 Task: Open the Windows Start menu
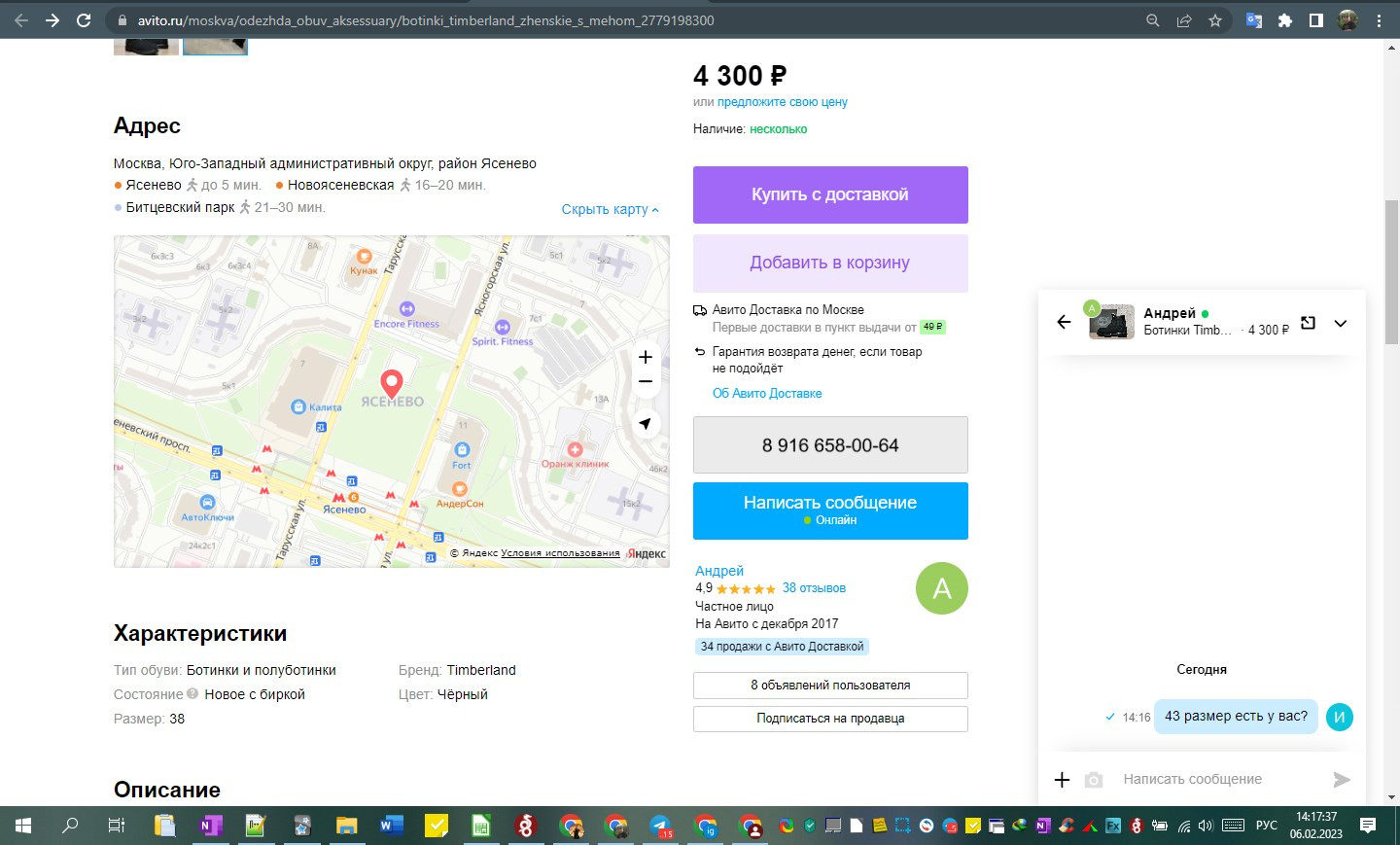pyautogui.click(x=23, y=826)
